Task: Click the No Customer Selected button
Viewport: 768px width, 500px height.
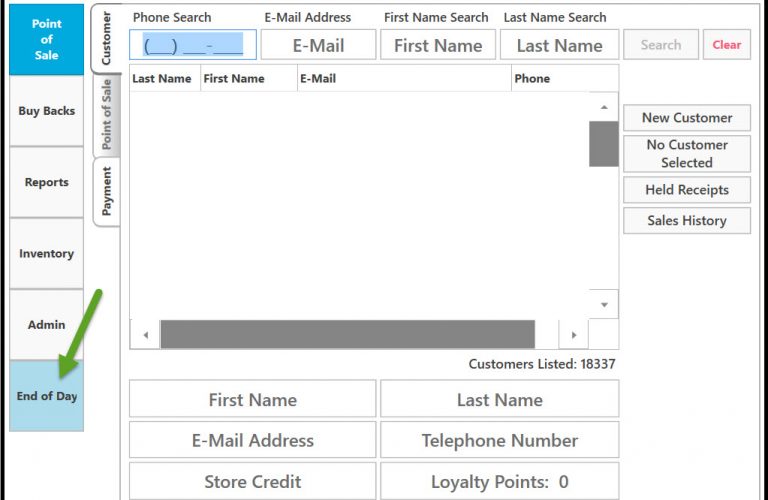Action: tap(687, 153)
